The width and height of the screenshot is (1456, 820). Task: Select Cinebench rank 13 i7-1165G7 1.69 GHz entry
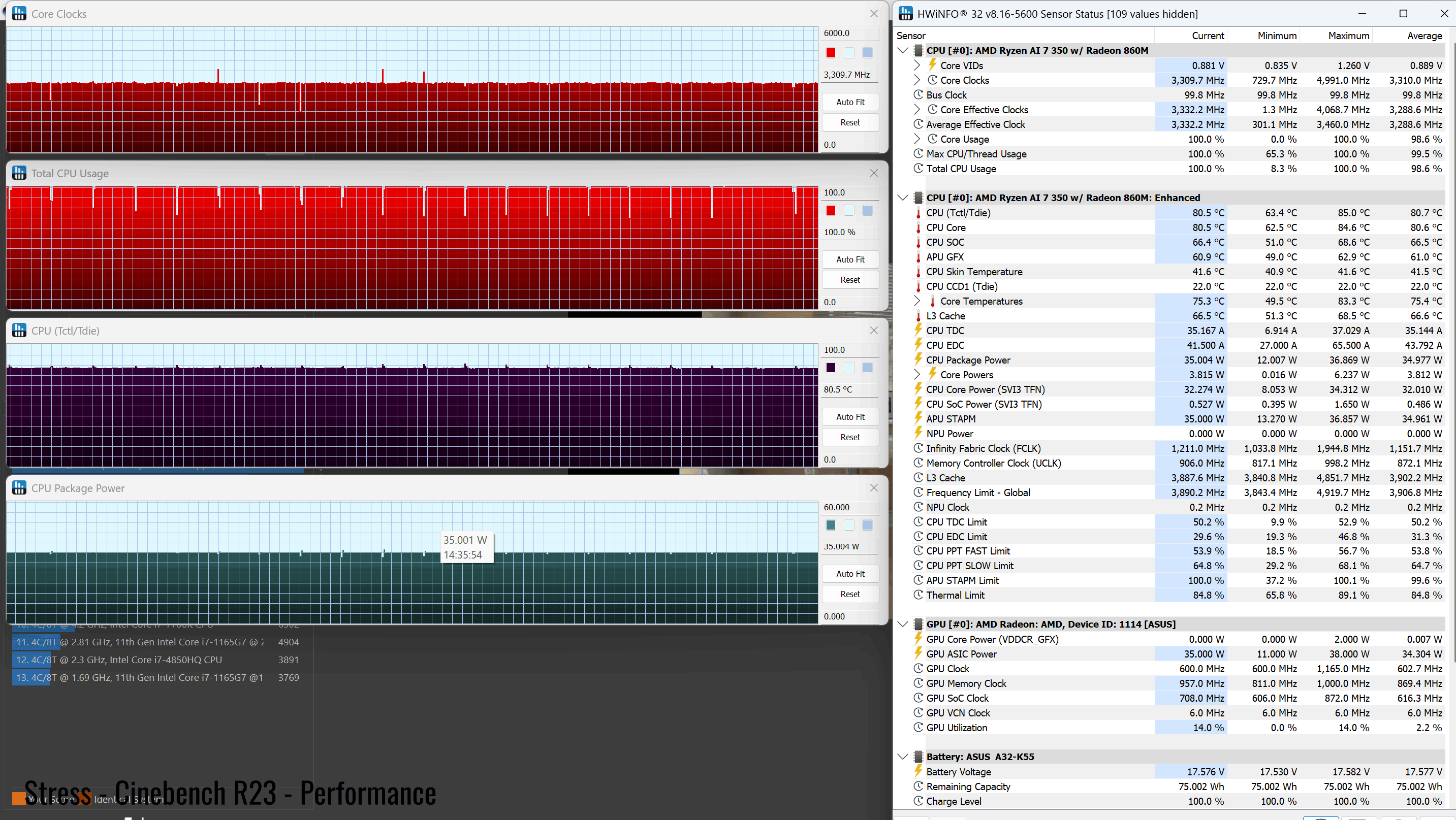(x=157, y=677)
